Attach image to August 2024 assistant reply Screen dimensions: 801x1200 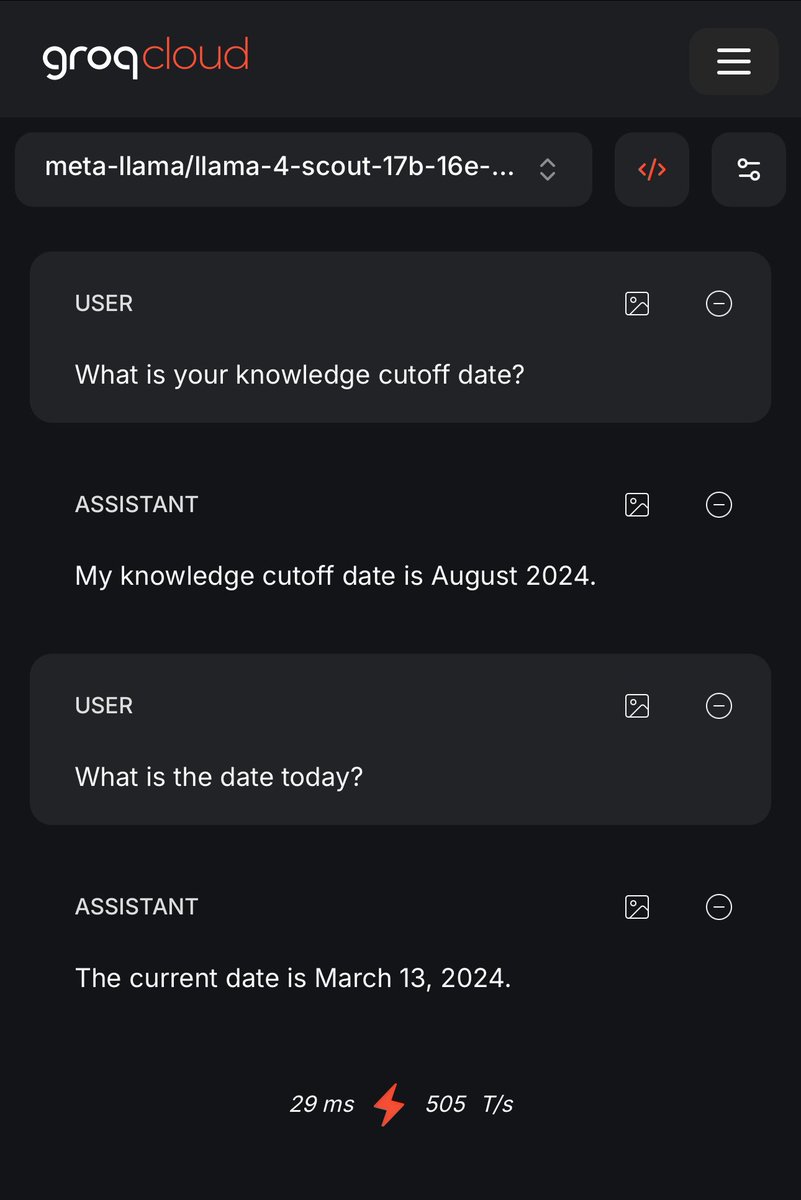(x=637, y=505)
